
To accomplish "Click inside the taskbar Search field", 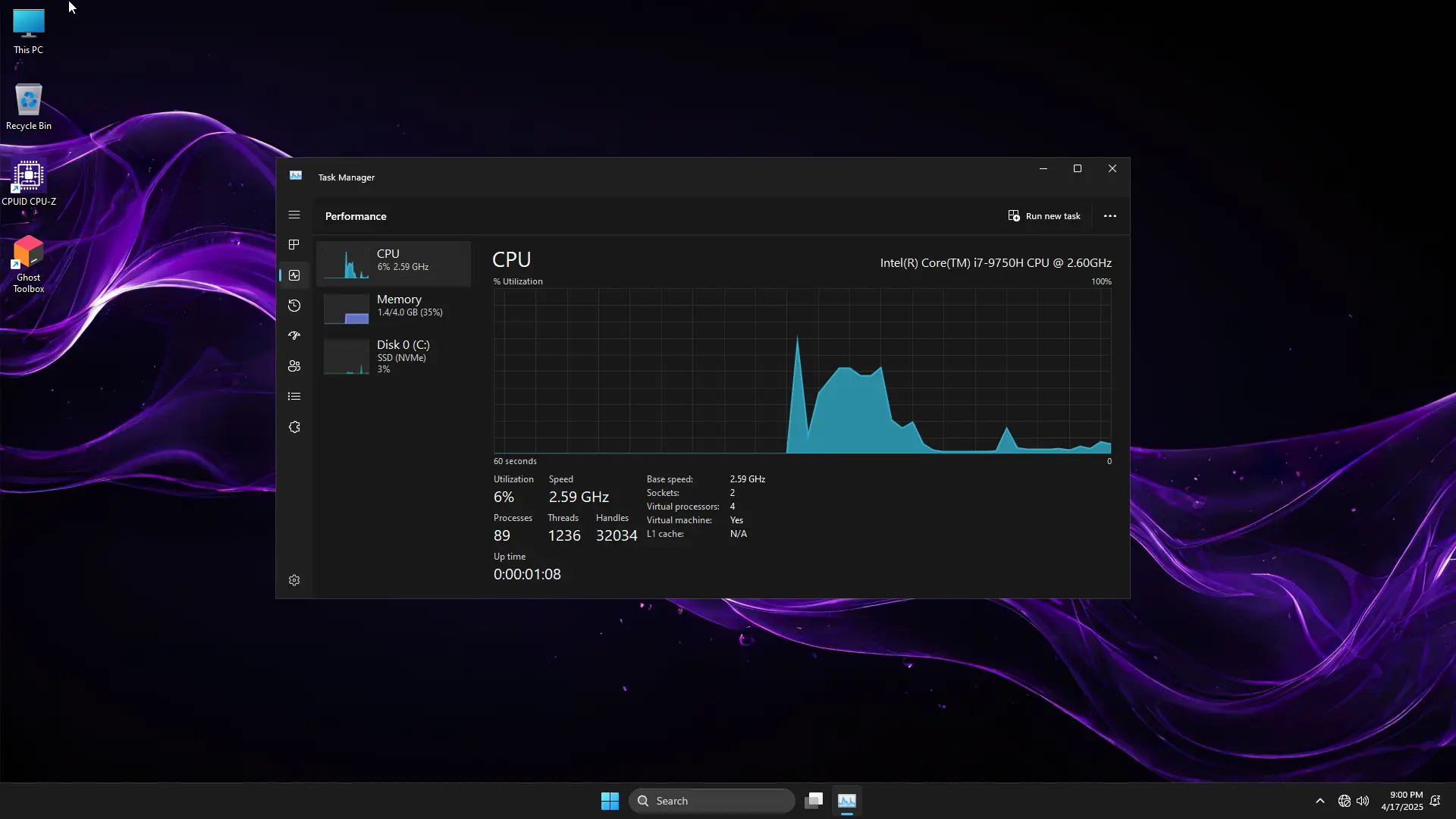I will pyautogui.click(x=711, y=800).
